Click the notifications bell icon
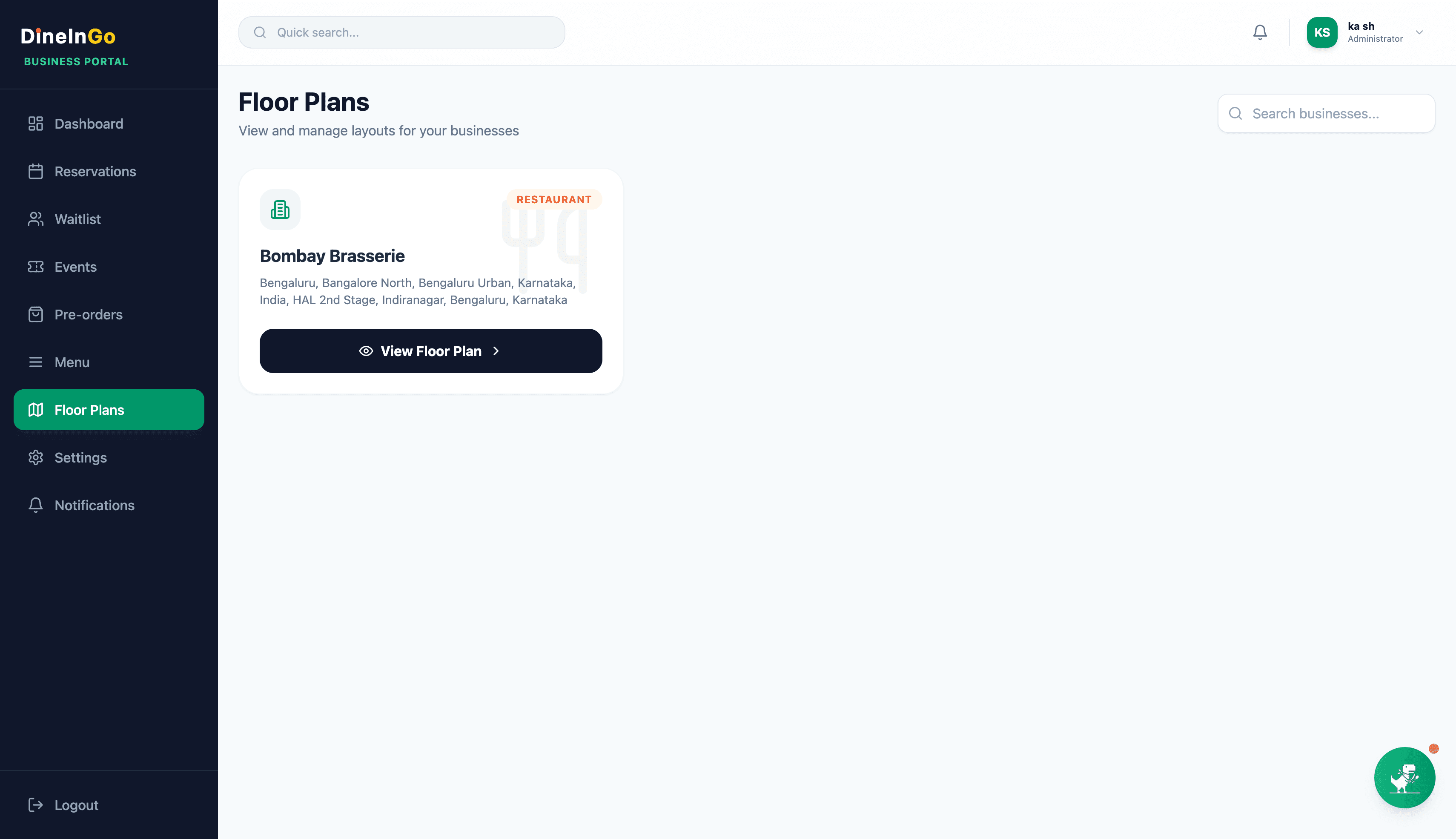1456x839 pixels. click(1260, 32)
